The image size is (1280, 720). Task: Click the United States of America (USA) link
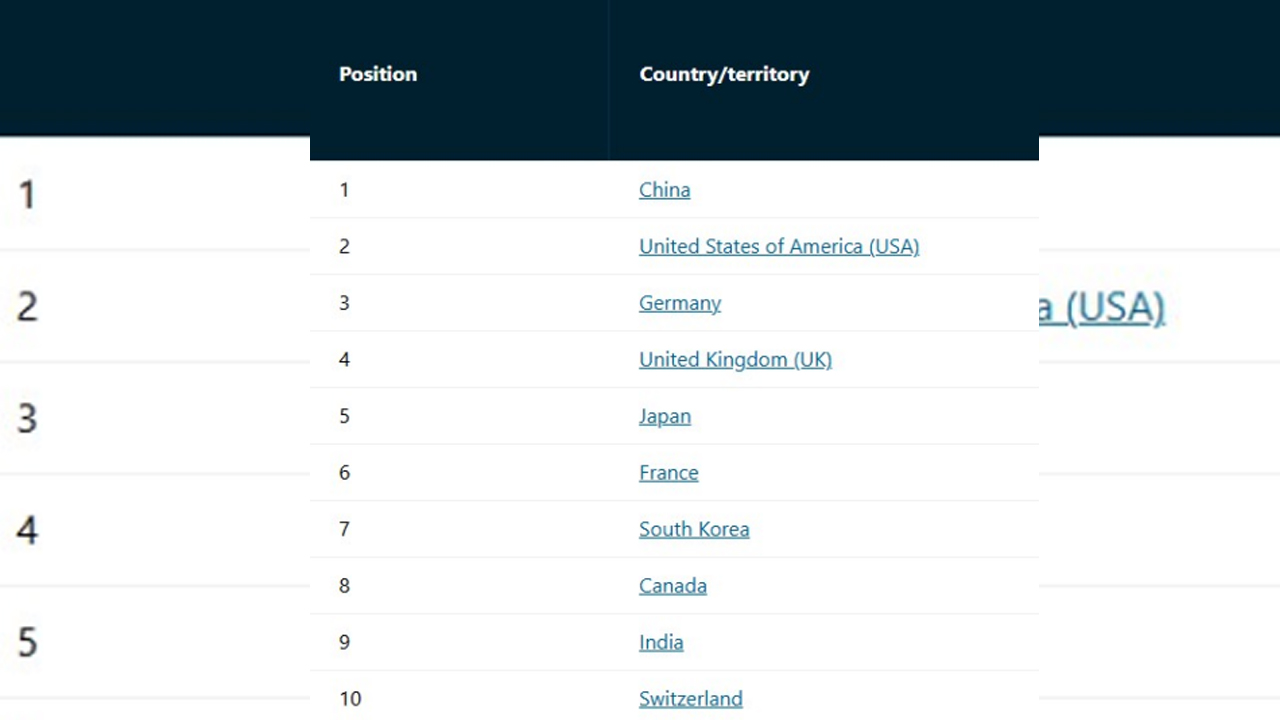click(x=778, y=246)
